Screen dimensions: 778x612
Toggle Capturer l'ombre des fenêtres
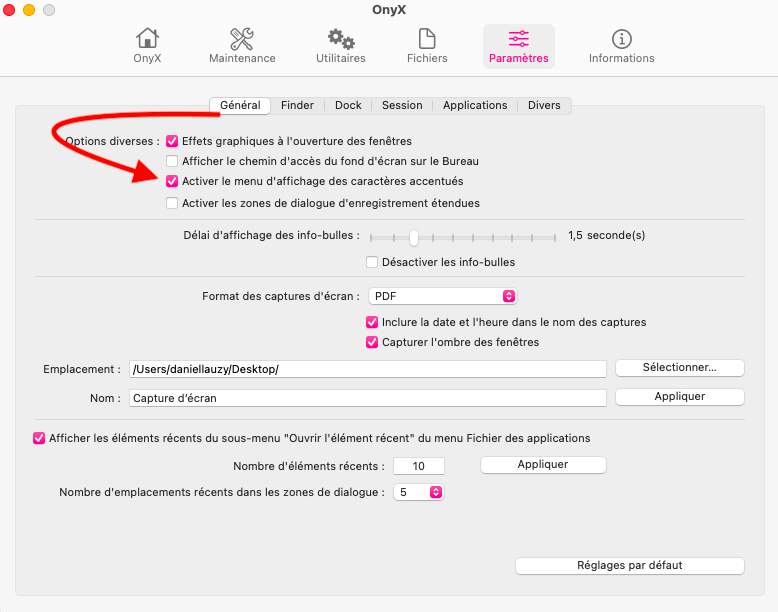tap(372, 342)
